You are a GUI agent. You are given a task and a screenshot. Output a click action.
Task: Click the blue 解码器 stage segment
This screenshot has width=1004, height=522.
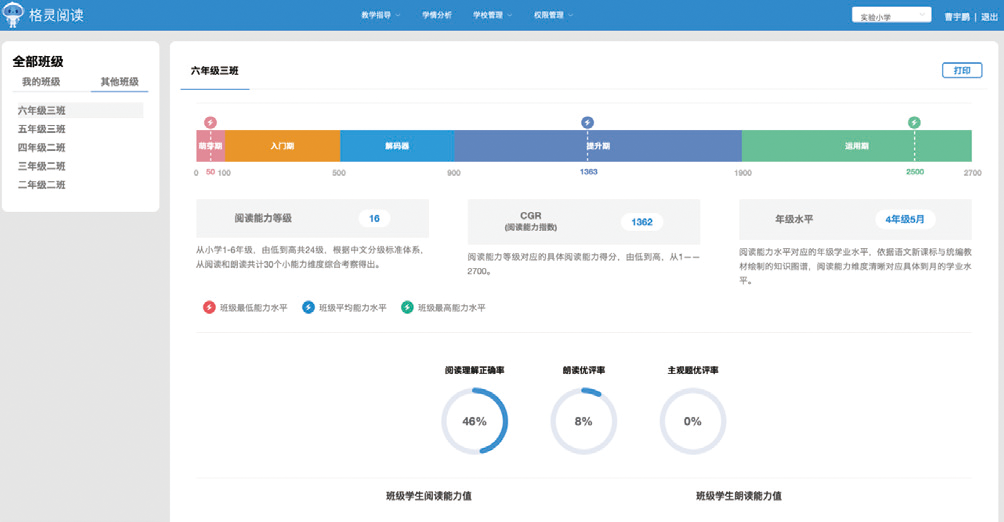pos(397,146)
